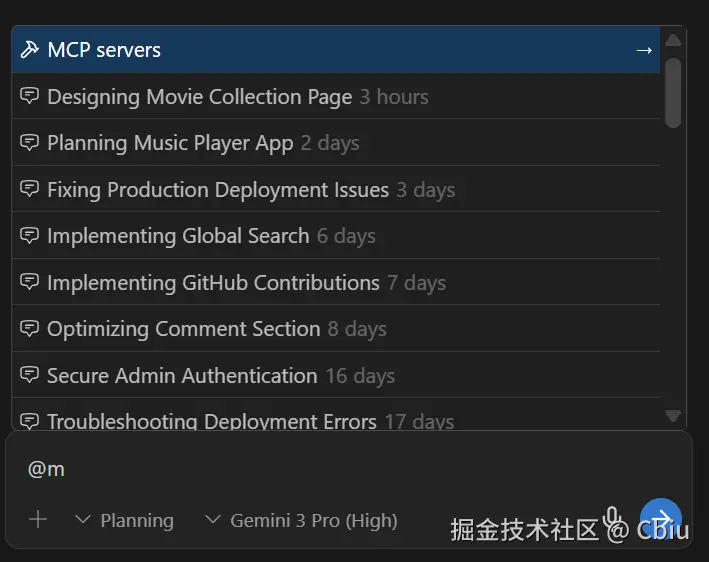Screen dimensions: 709x562
Task: Open MCP servers submenu arrow
Action: 644,50
